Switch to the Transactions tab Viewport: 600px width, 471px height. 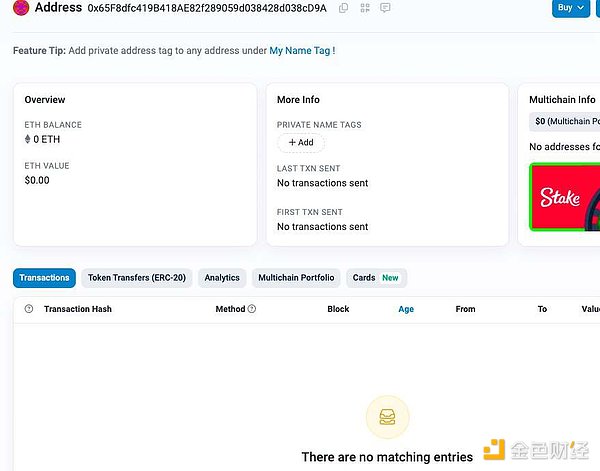click(44, 277)
